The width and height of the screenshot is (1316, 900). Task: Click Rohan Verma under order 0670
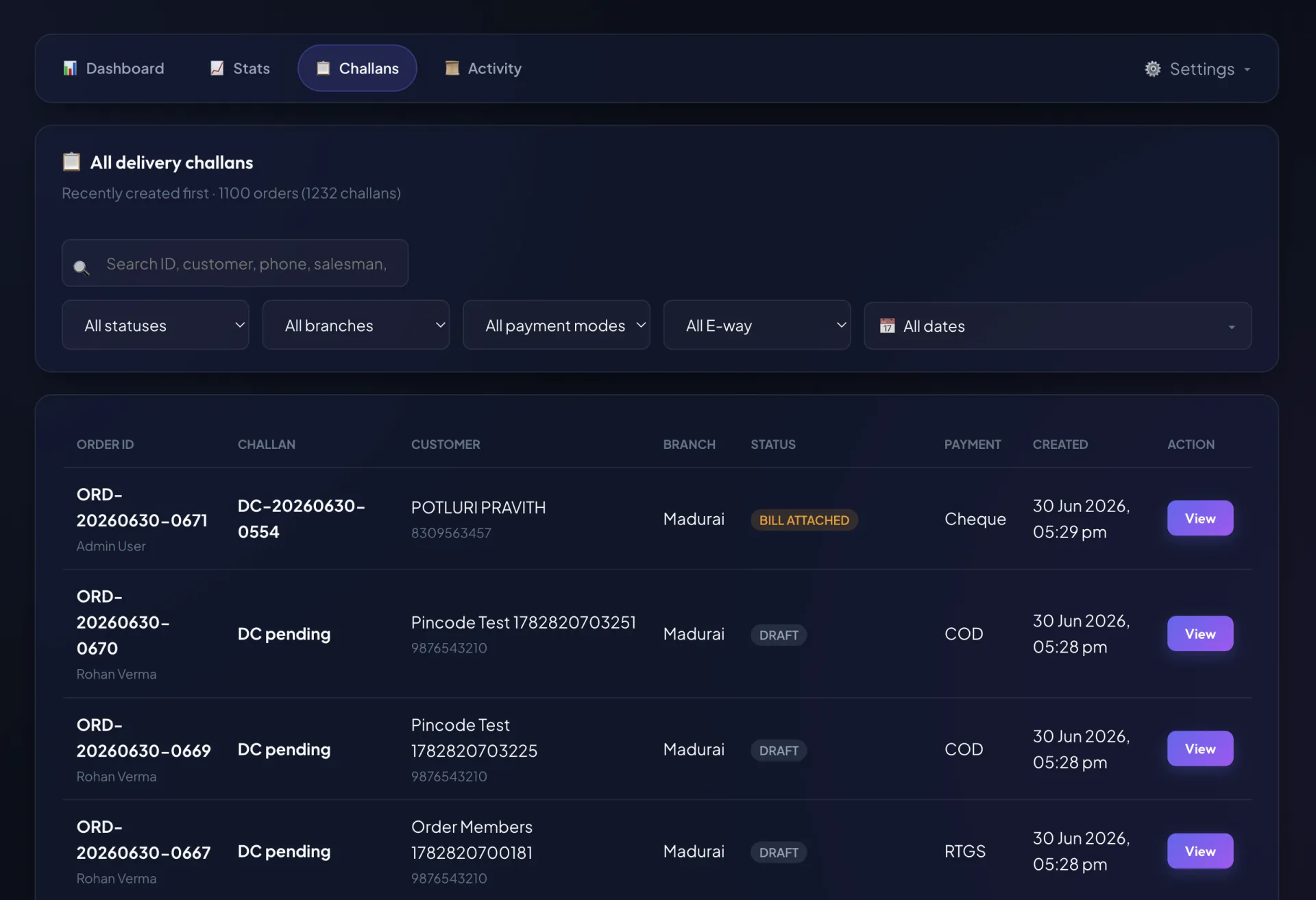pos(117,674)
